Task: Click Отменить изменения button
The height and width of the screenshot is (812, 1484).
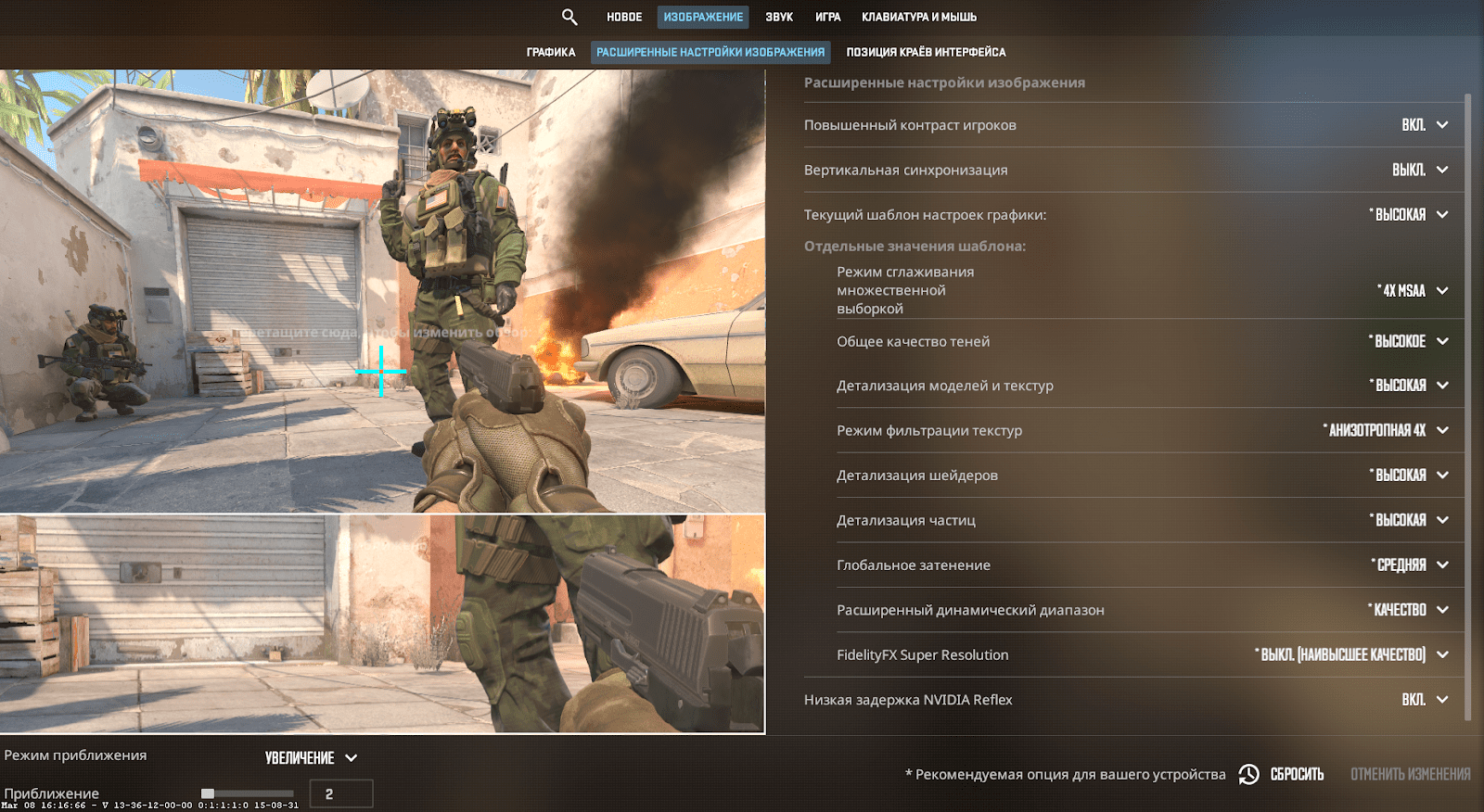Action: (x=1410, y=774)
